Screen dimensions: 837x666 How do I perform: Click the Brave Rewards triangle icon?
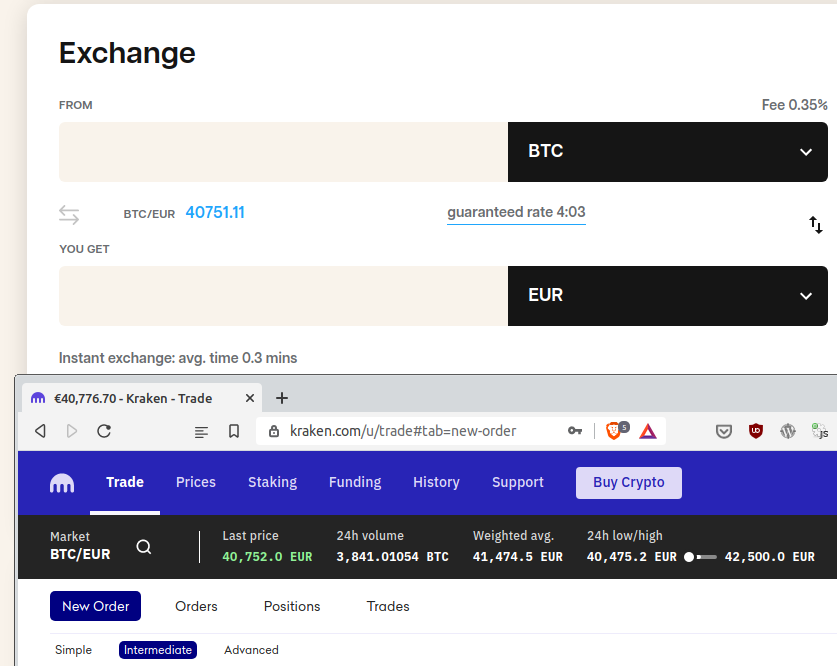(x=647, y=431)
